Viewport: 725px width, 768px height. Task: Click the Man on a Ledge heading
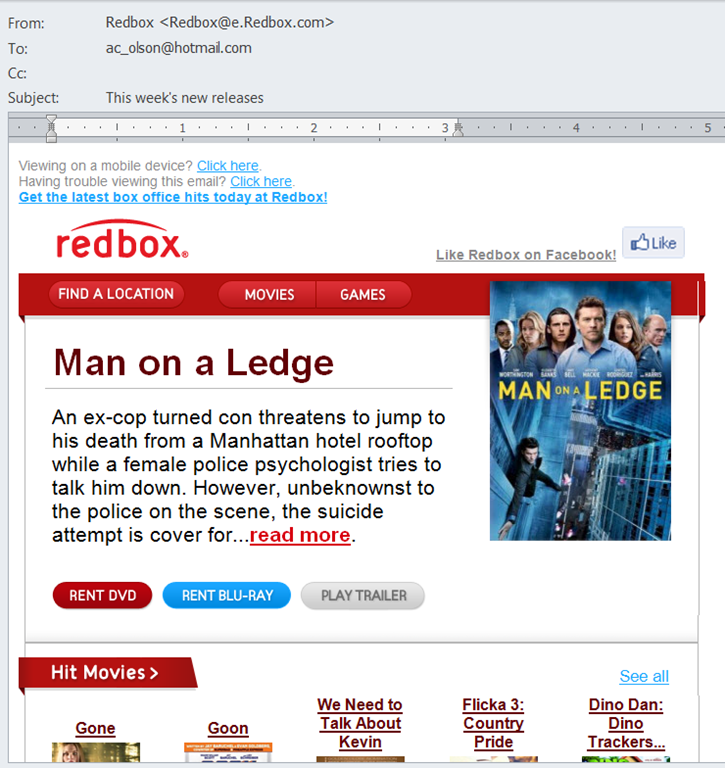tap(193, 363)
